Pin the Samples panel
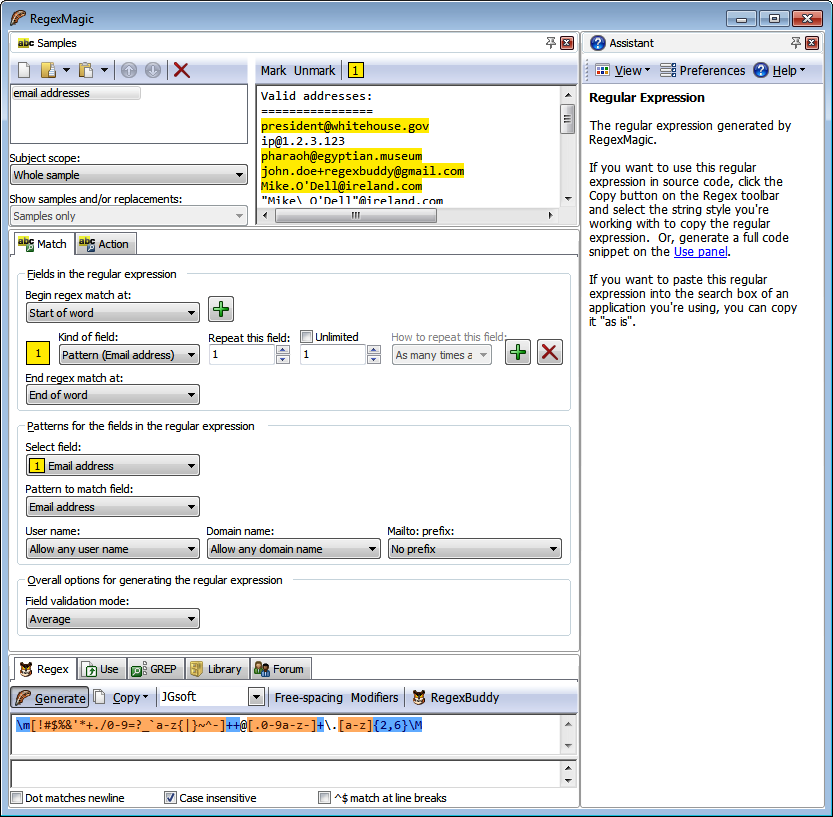The width and height of the screenshot is (833, 817). pos(551,42)
